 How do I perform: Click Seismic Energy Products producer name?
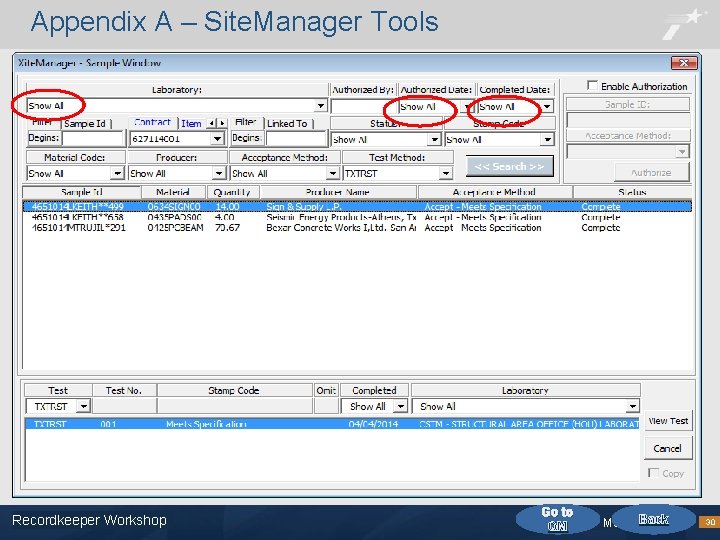(x=341, y=217)
